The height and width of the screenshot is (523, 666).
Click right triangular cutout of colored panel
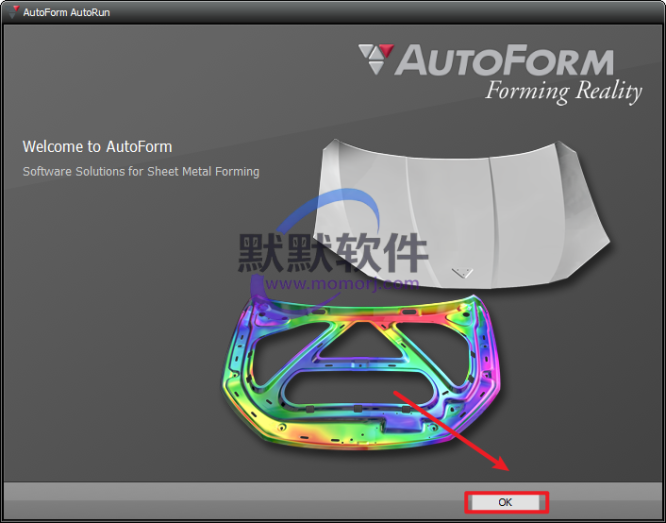(x=418, y=338)
